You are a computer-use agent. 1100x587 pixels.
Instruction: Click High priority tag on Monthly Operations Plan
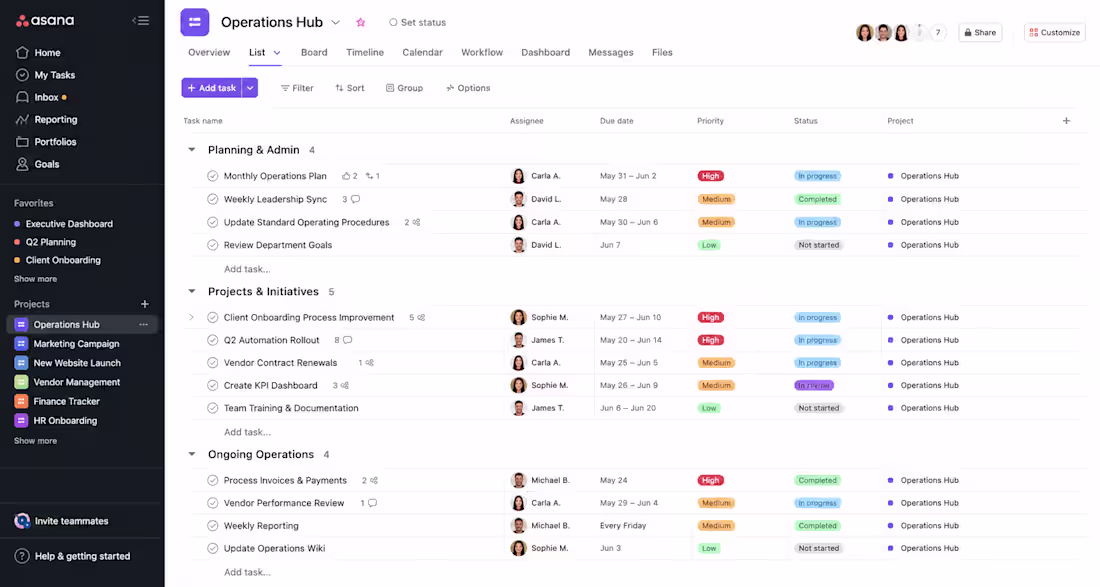click(x=710, y=176)
